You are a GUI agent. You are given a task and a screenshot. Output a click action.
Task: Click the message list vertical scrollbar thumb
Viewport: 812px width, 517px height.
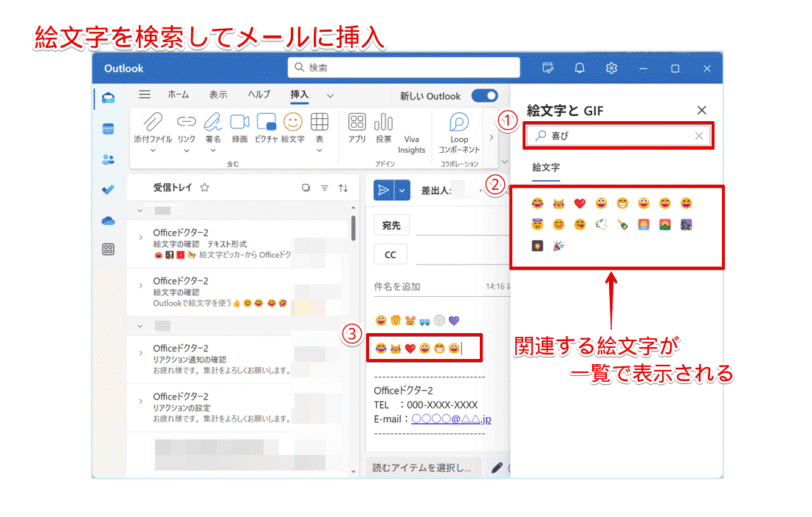pyautogui.click(x=354, y=228)
